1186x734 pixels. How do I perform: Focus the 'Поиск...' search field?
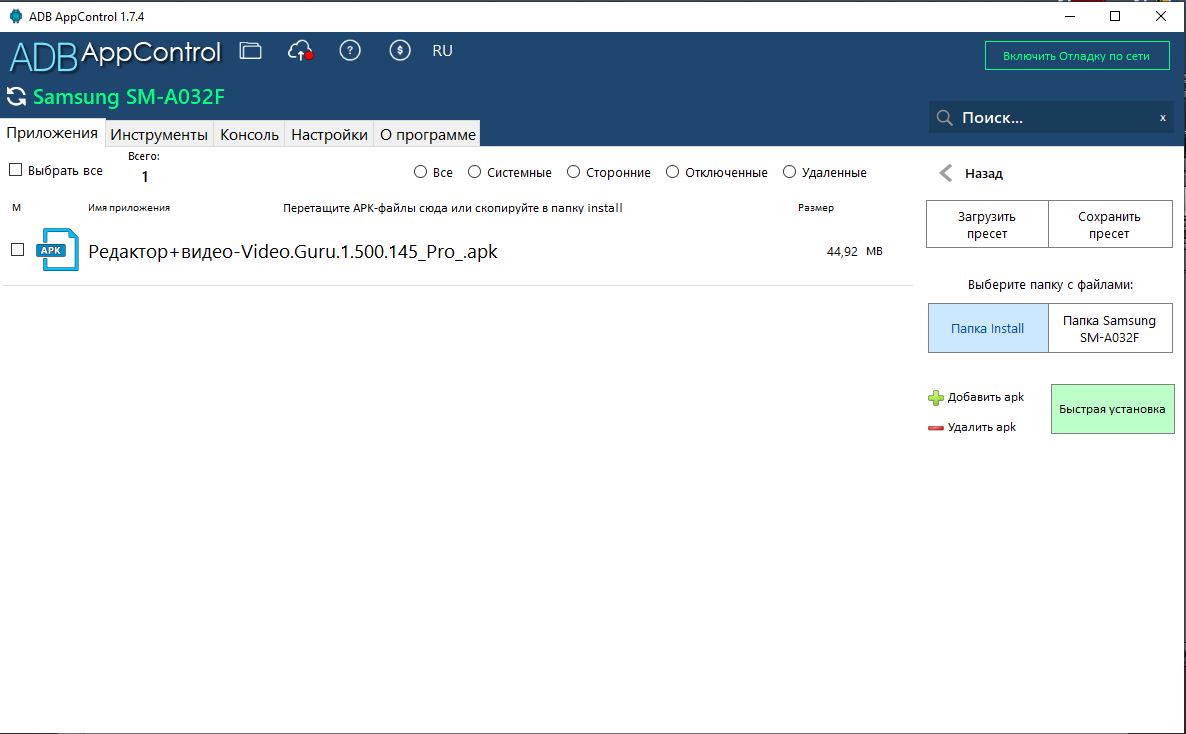click(1051, 117)
